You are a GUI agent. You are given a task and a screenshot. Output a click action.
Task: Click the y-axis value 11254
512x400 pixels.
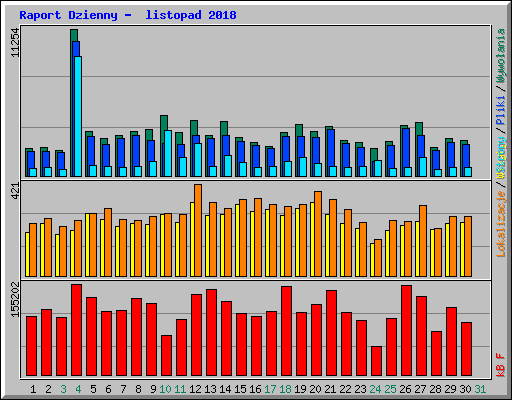coord(15,43)
